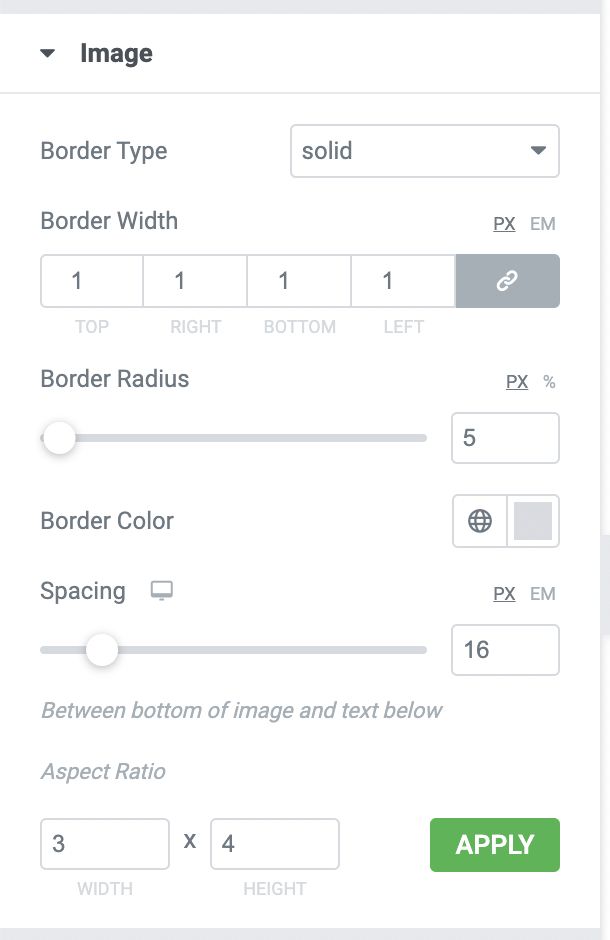
Task: Toggle the linked border width values icon
Action: pos(508,281)
